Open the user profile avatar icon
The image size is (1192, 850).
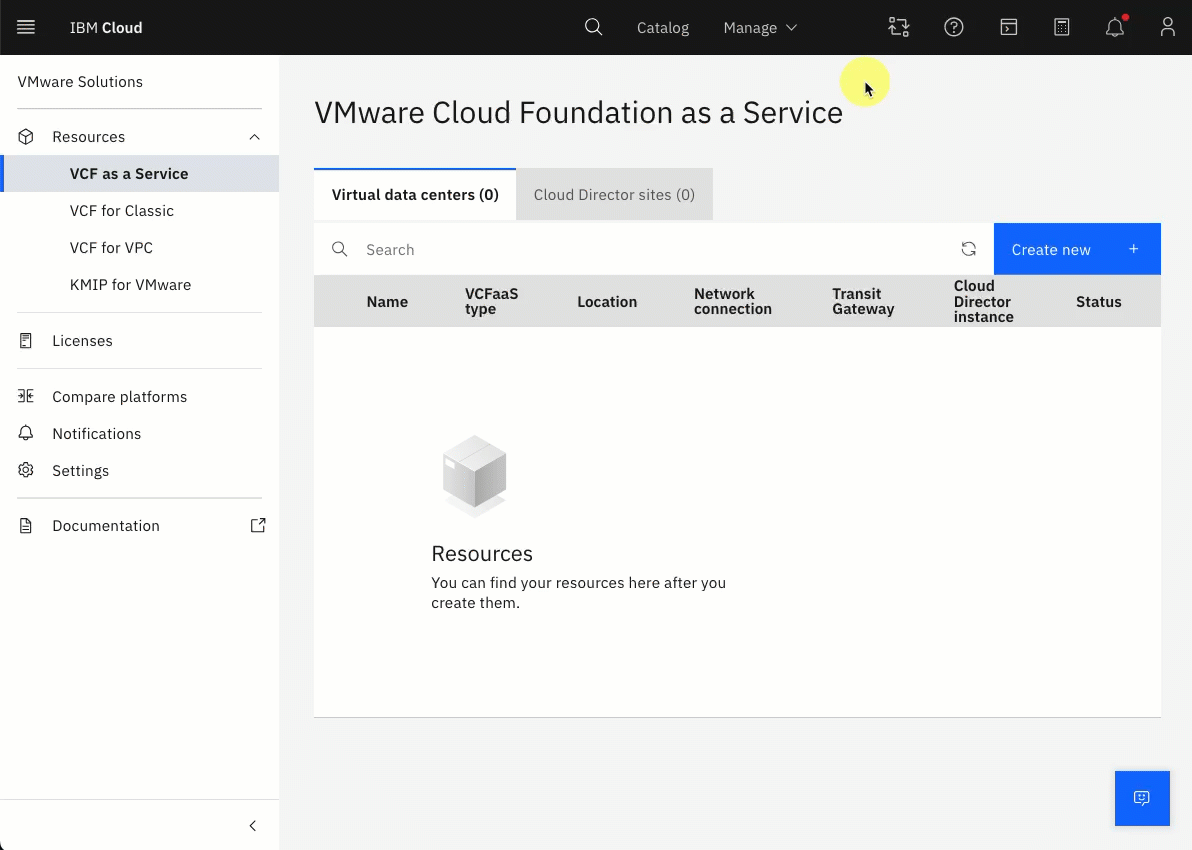tap(1168, 27)
